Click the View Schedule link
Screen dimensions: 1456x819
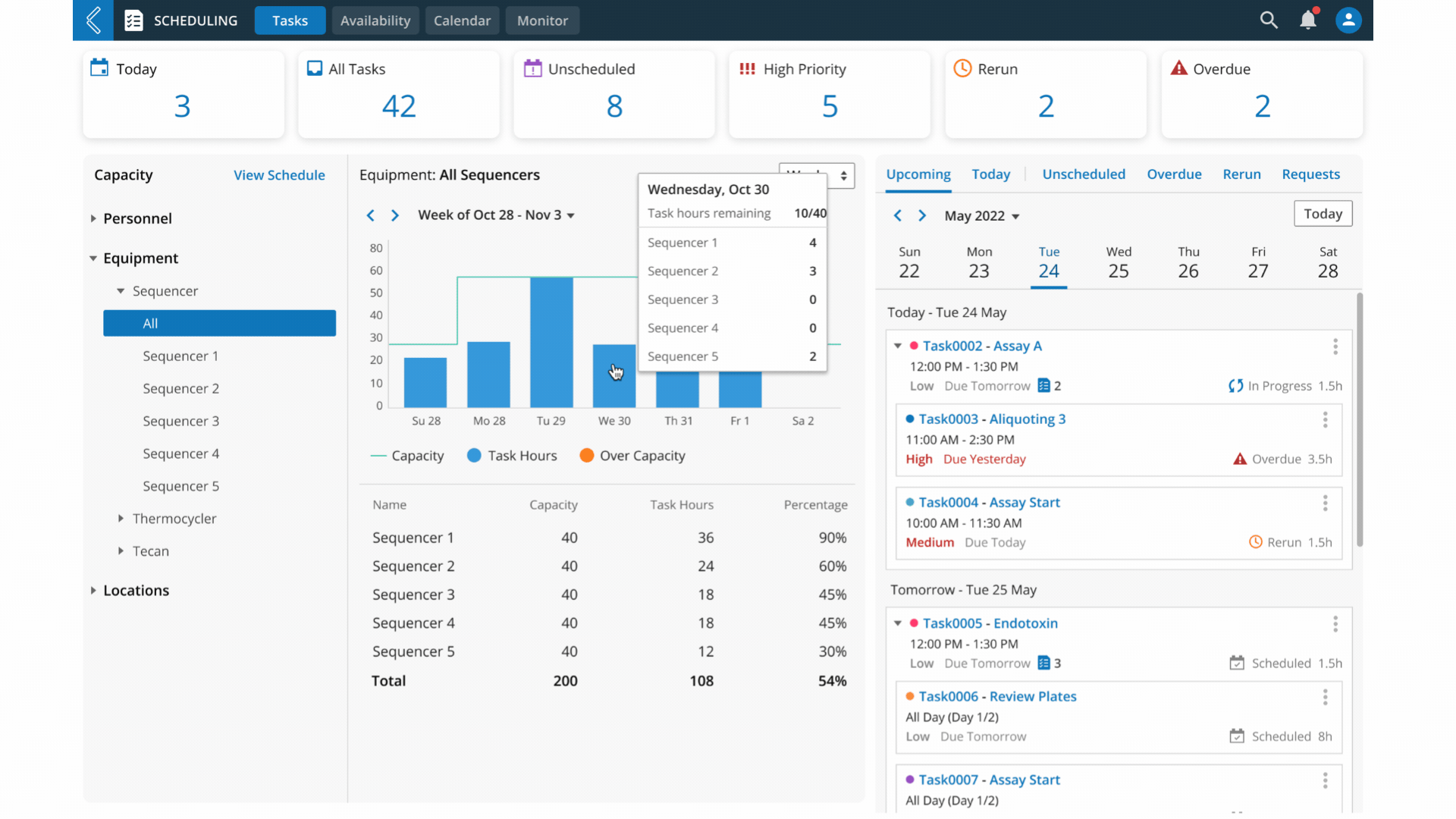click(279, 175)
